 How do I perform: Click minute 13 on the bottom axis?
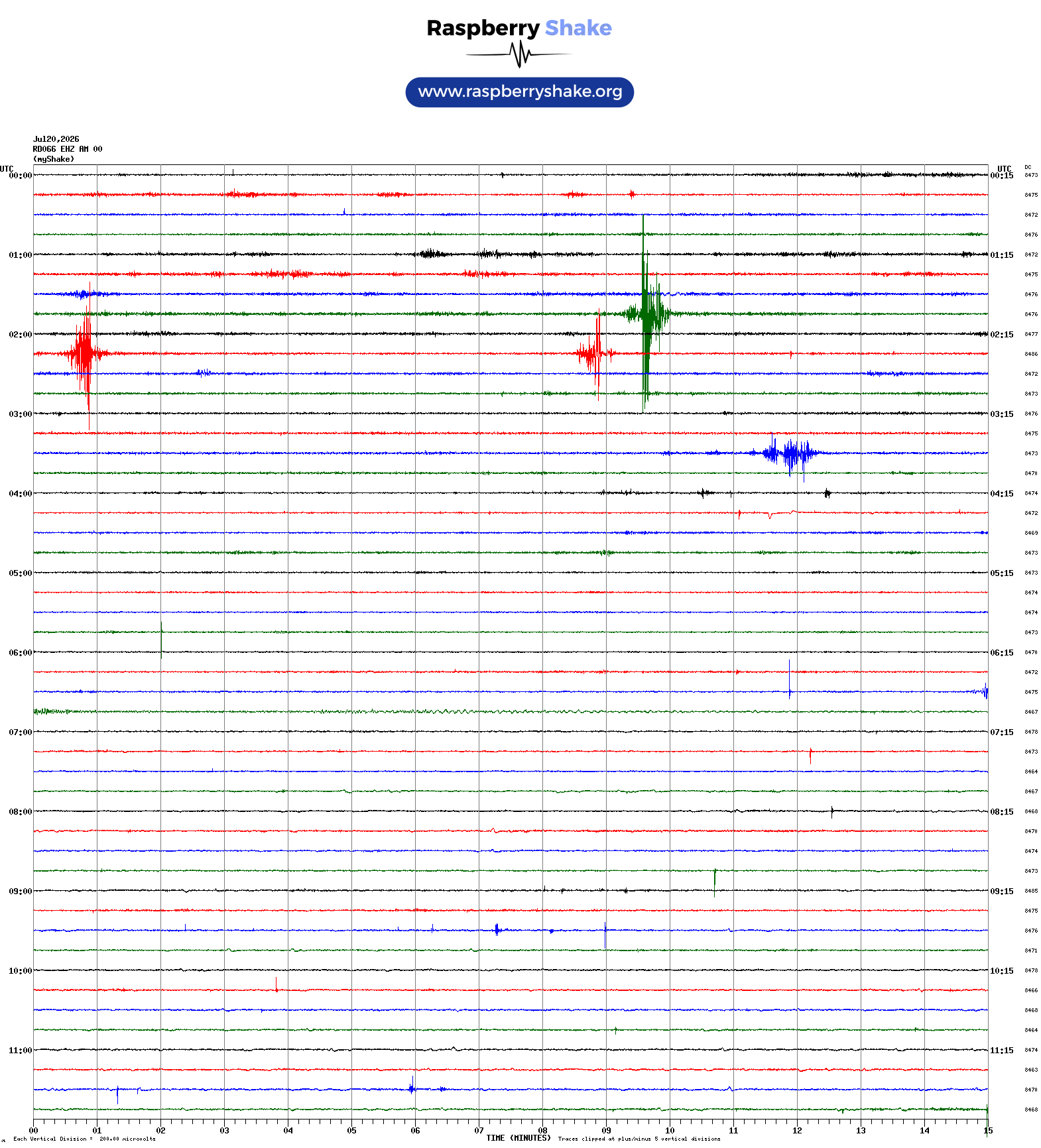pyautogui.click(x=861, y=1131)
